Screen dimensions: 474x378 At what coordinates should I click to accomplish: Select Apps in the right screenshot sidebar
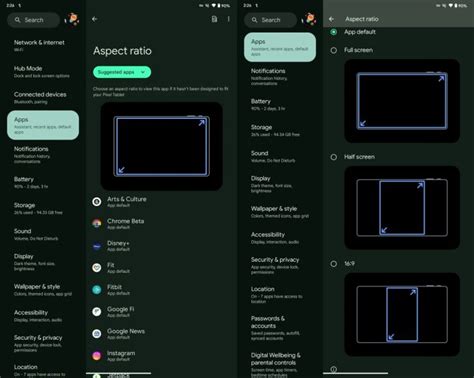point(280,47)
